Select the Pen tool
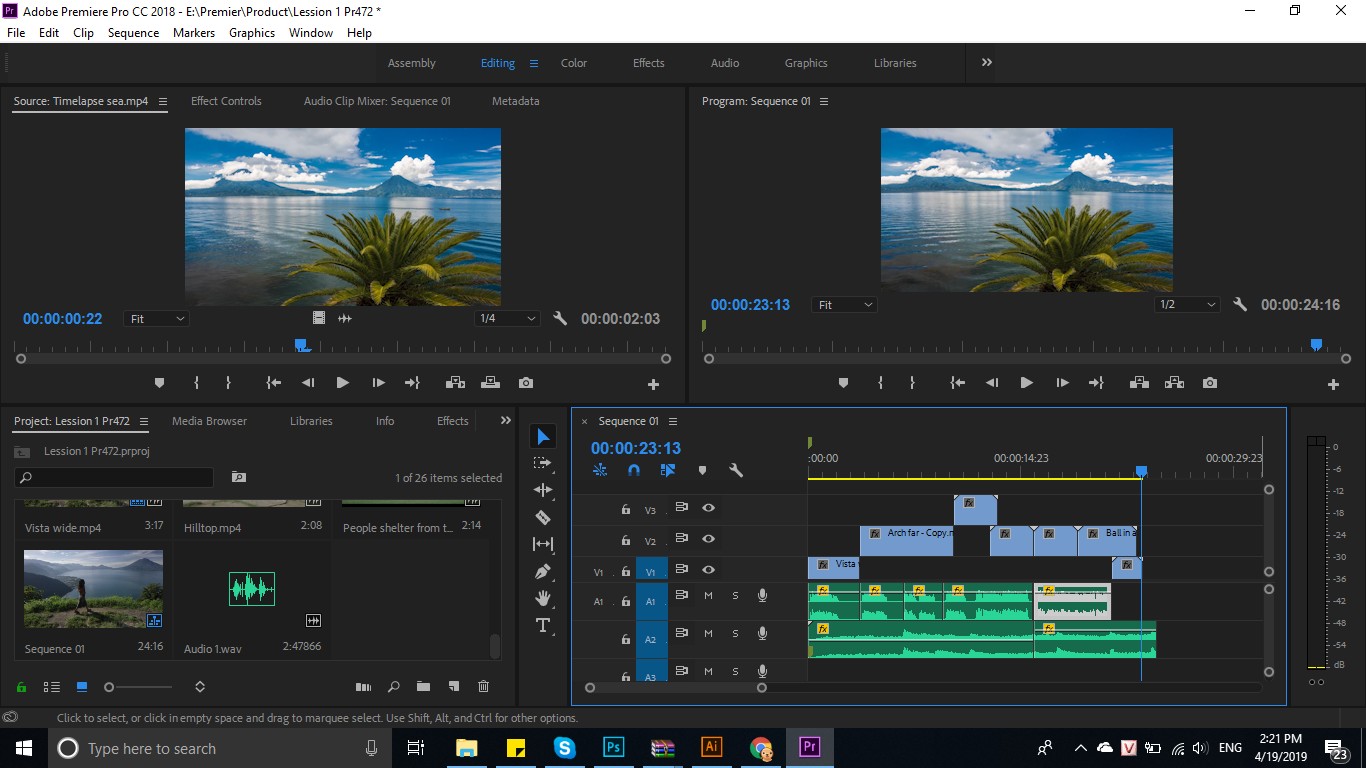The width and height of the screenshot is (1366, 768). [543, 571]
